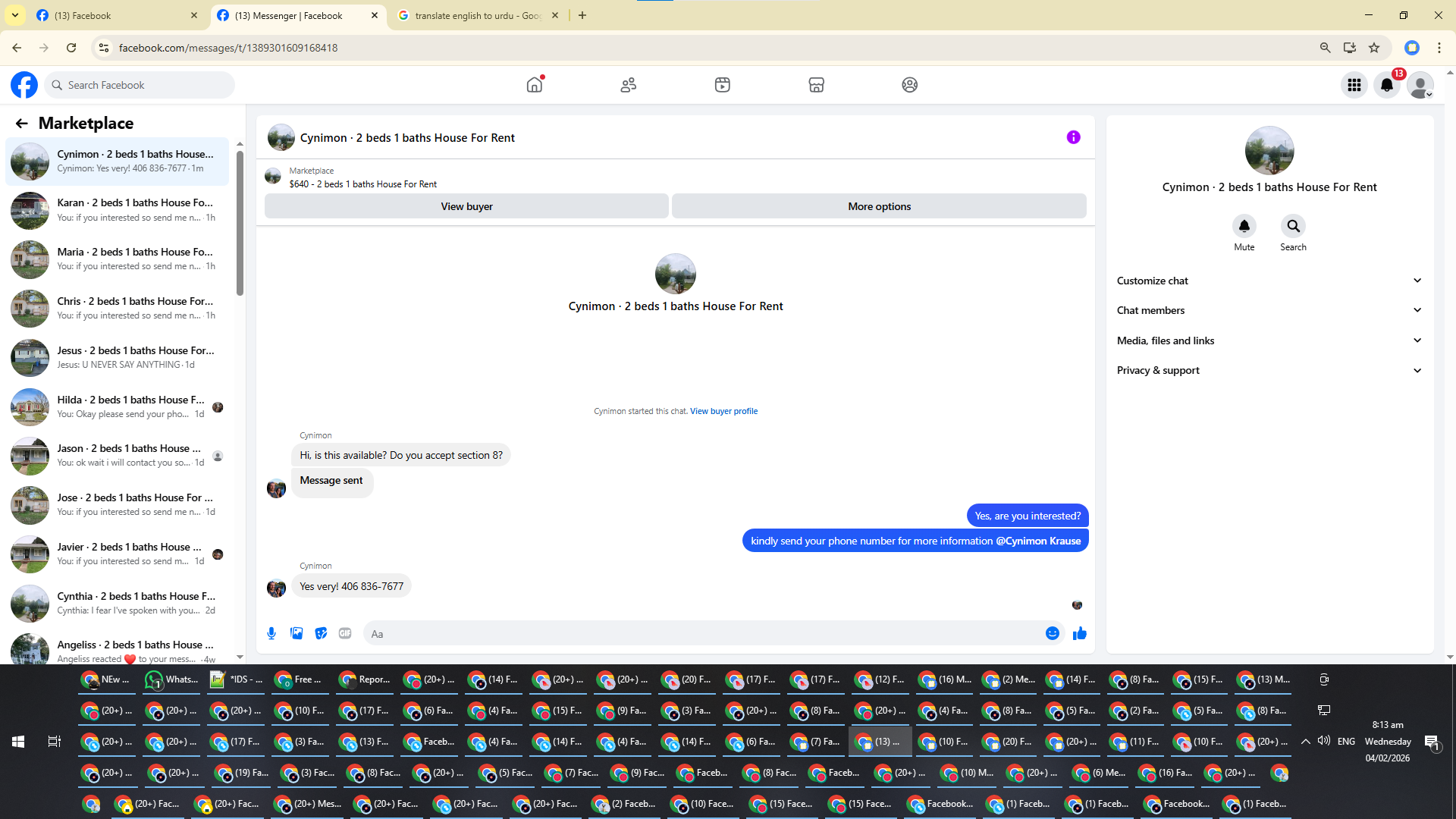Attach a photo using the image icon

click(x=297, y=633)
